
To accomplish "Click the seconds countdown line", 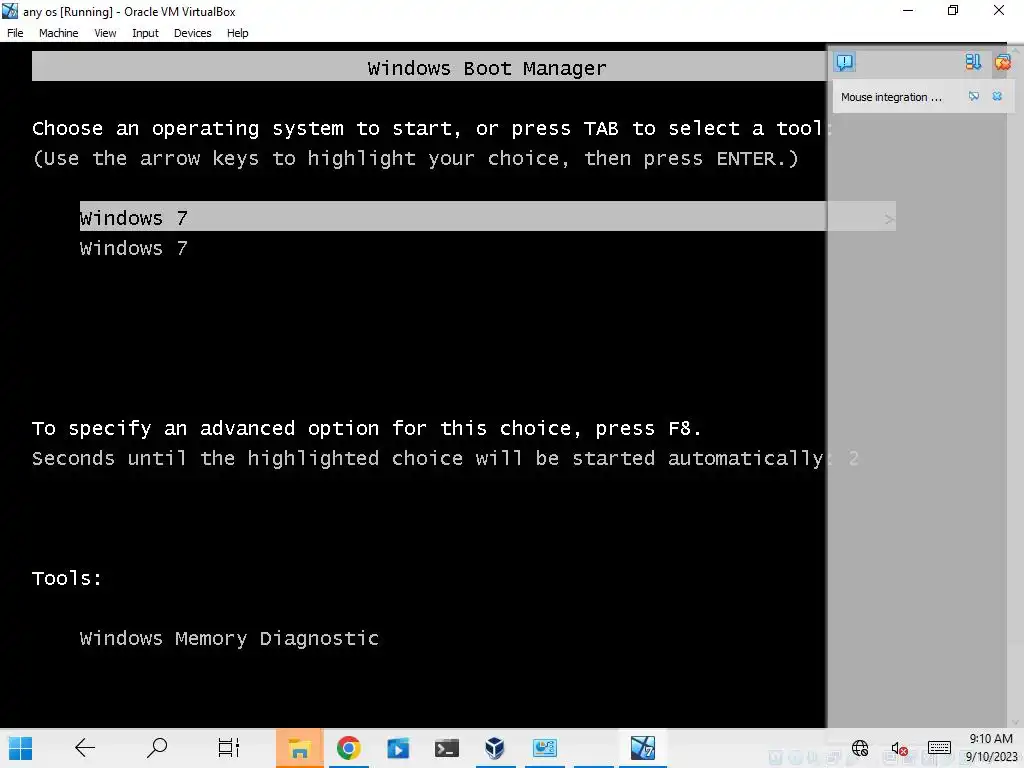I will point(445,458).
